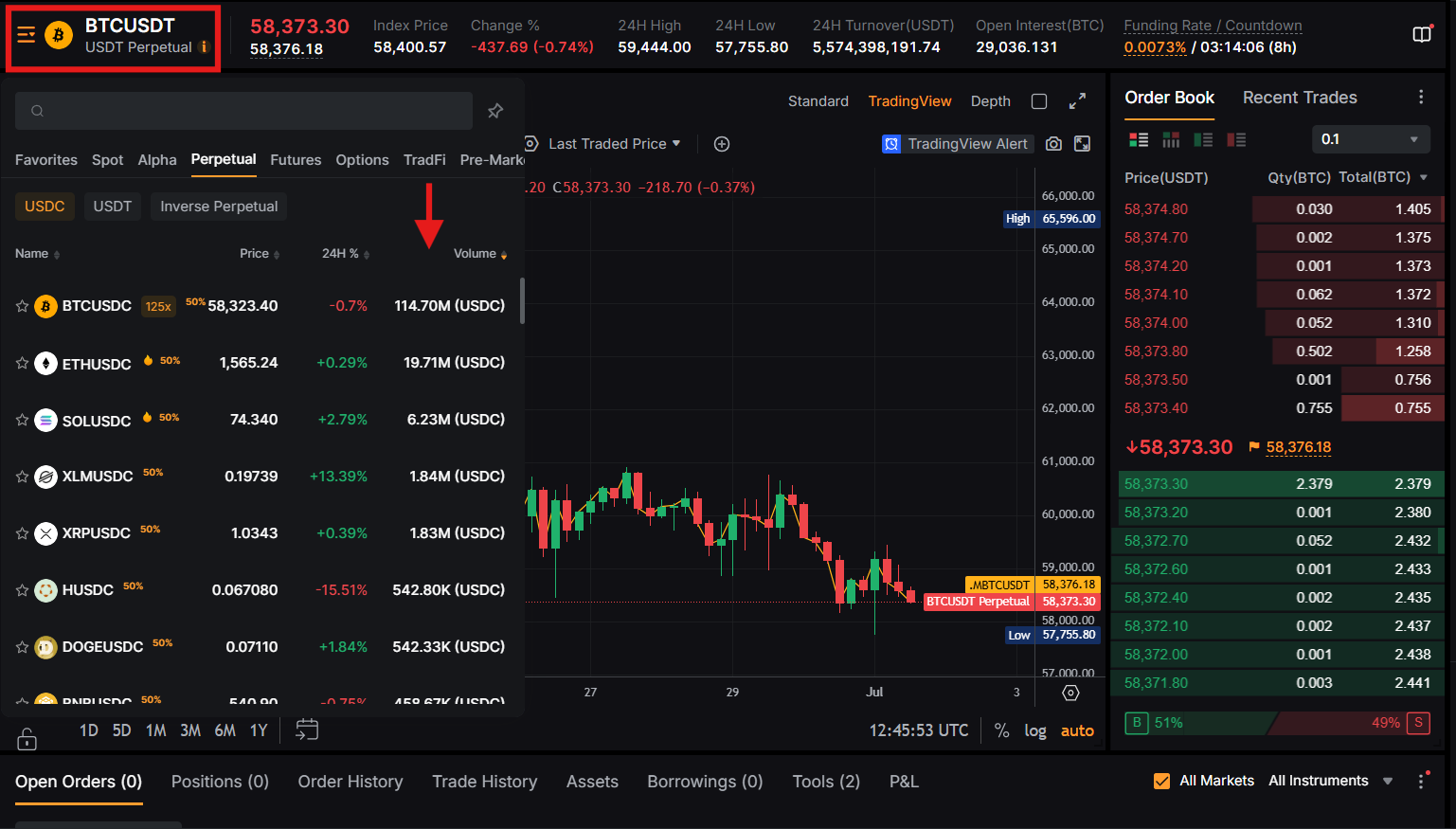
Task: Click the 12:45:53 UTC timezone clock
Action: tap(919, 730)
